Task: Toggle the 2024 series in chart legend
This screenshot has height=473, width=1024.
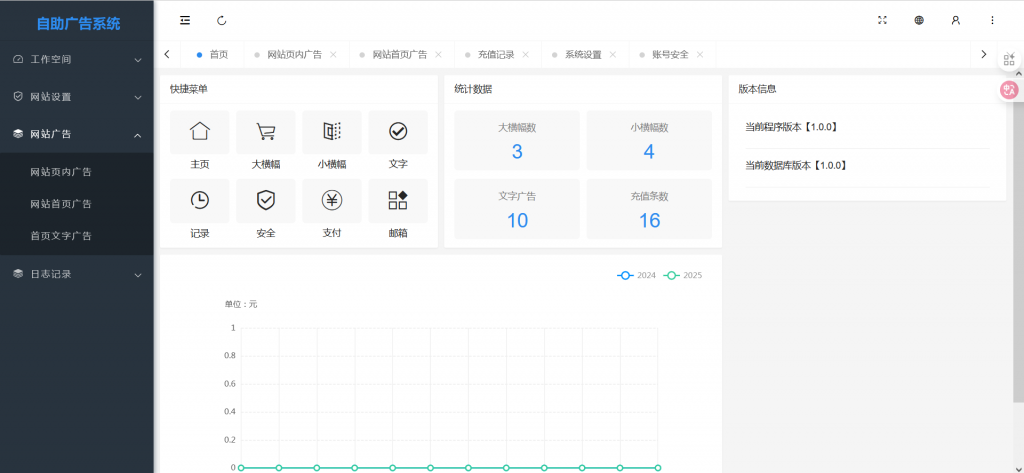Action: [637, 276]
